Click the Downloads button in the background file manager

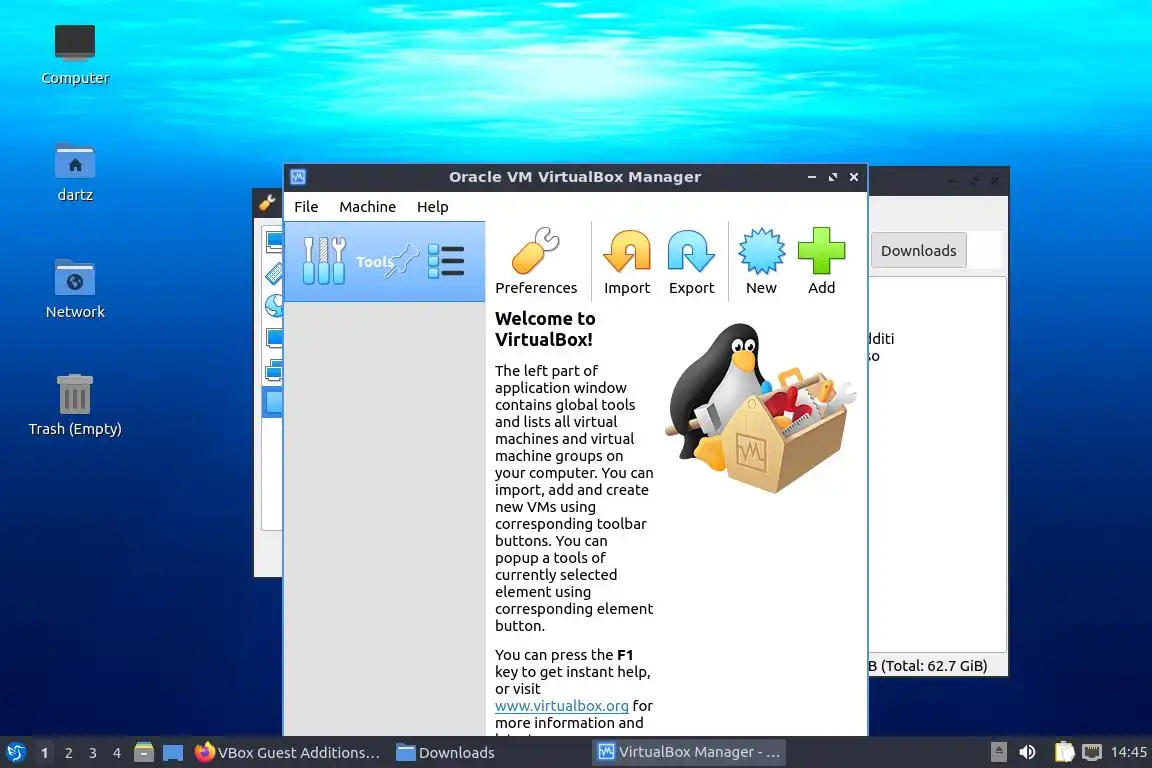click(x=918, y=251)
